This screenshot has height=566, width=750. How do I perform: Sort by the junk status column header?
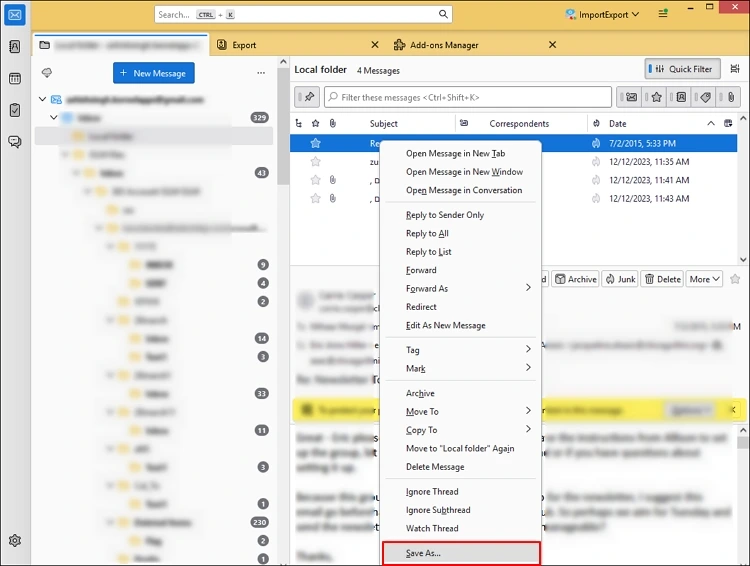click(x=596, y=123)
